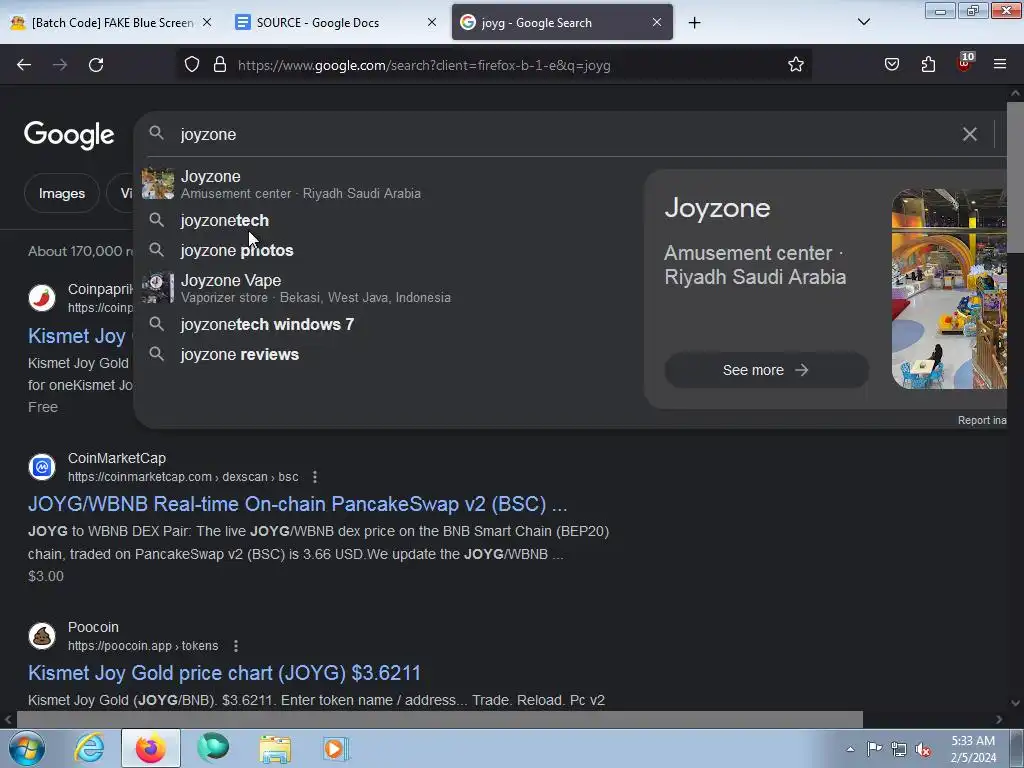
Task: Switch to the SOURCE Google Docs tab
Action: pos(336,22)
